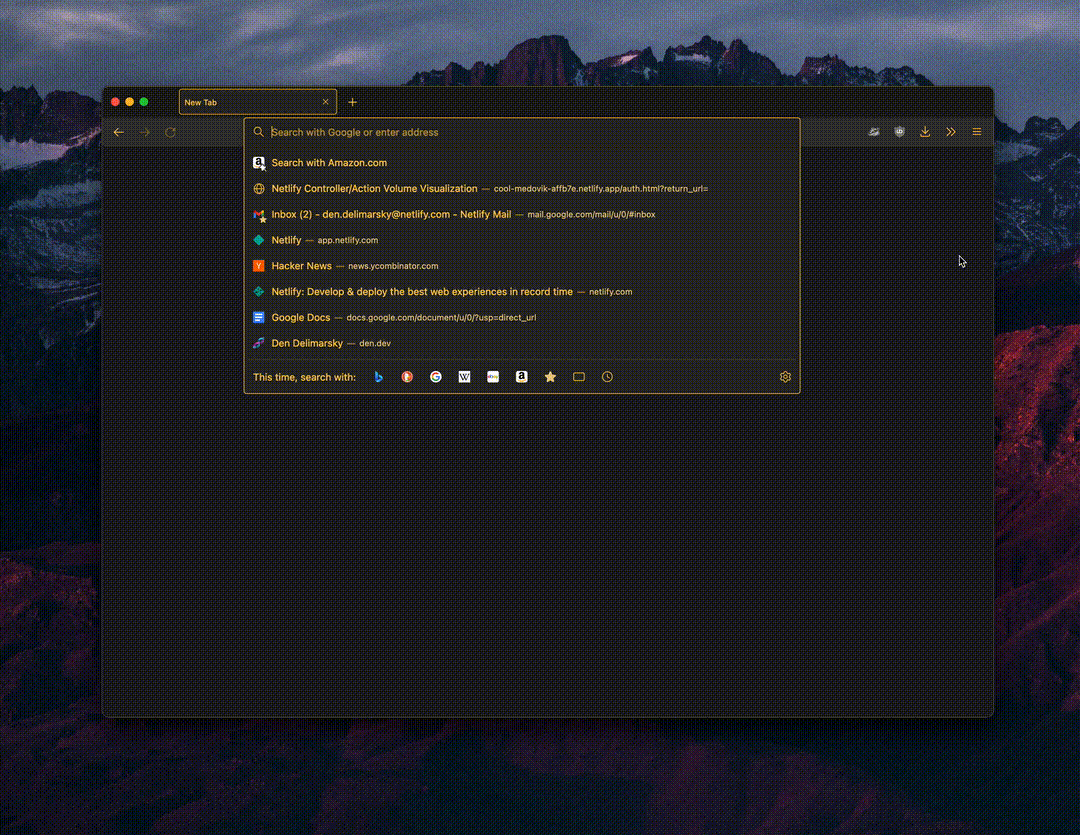
Task: Search open tabs using the tab icon
Action: pos(579,377)
